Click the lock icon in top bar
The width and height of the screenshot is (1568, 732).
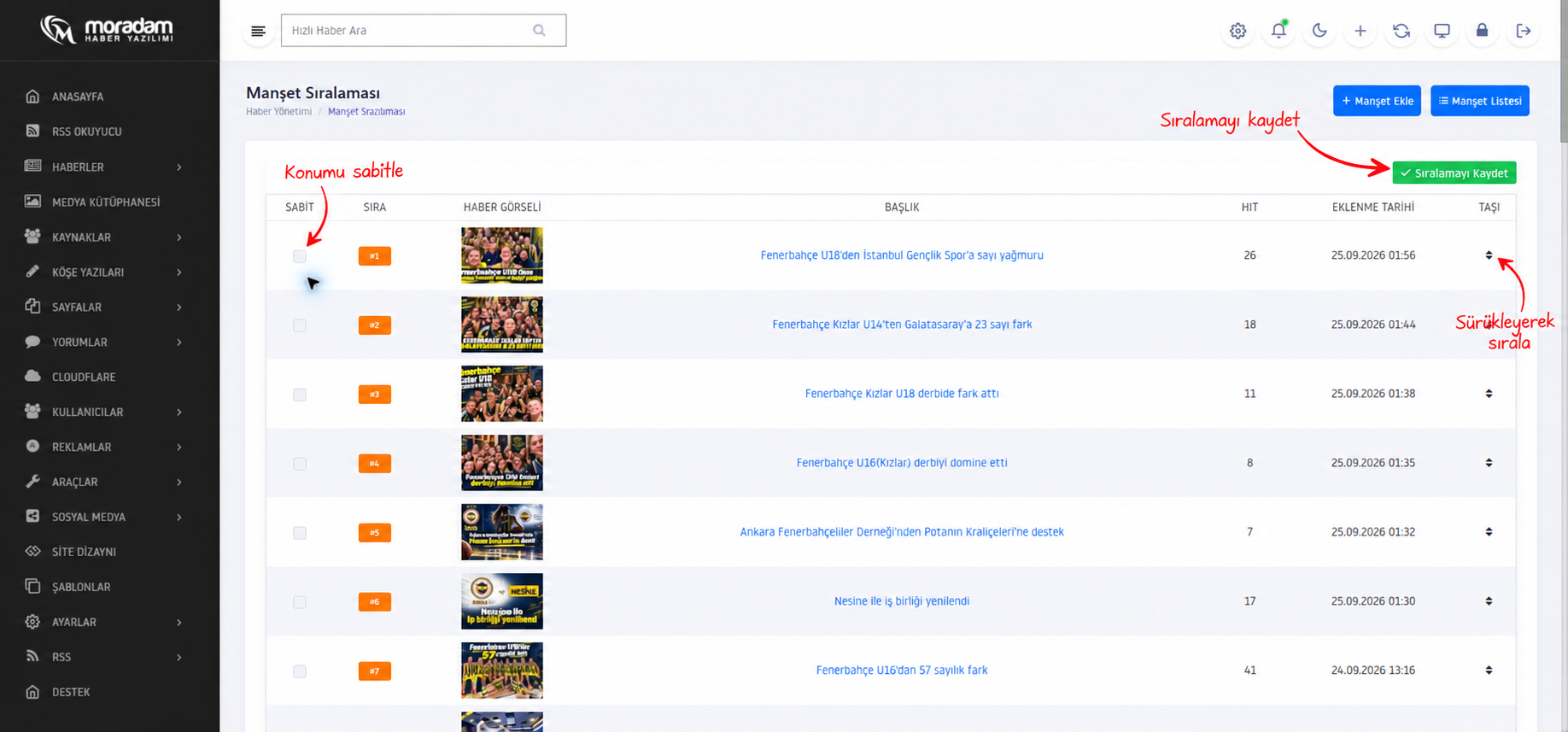(x=1483, y=31)
